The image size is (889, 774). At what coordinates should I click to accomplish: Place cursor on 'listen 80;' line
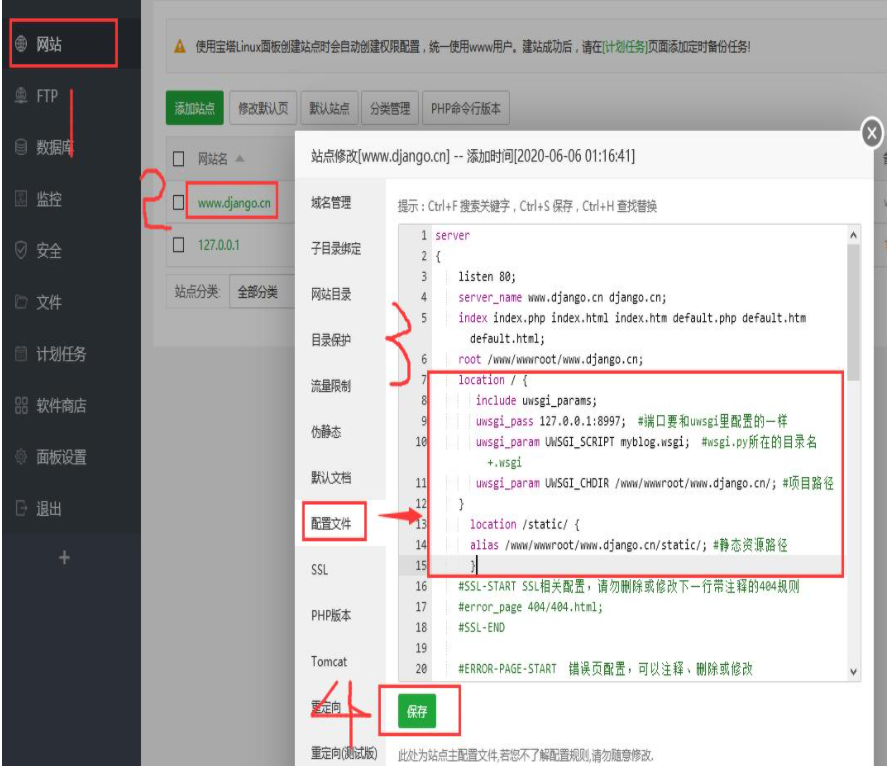tap(487, 277)
